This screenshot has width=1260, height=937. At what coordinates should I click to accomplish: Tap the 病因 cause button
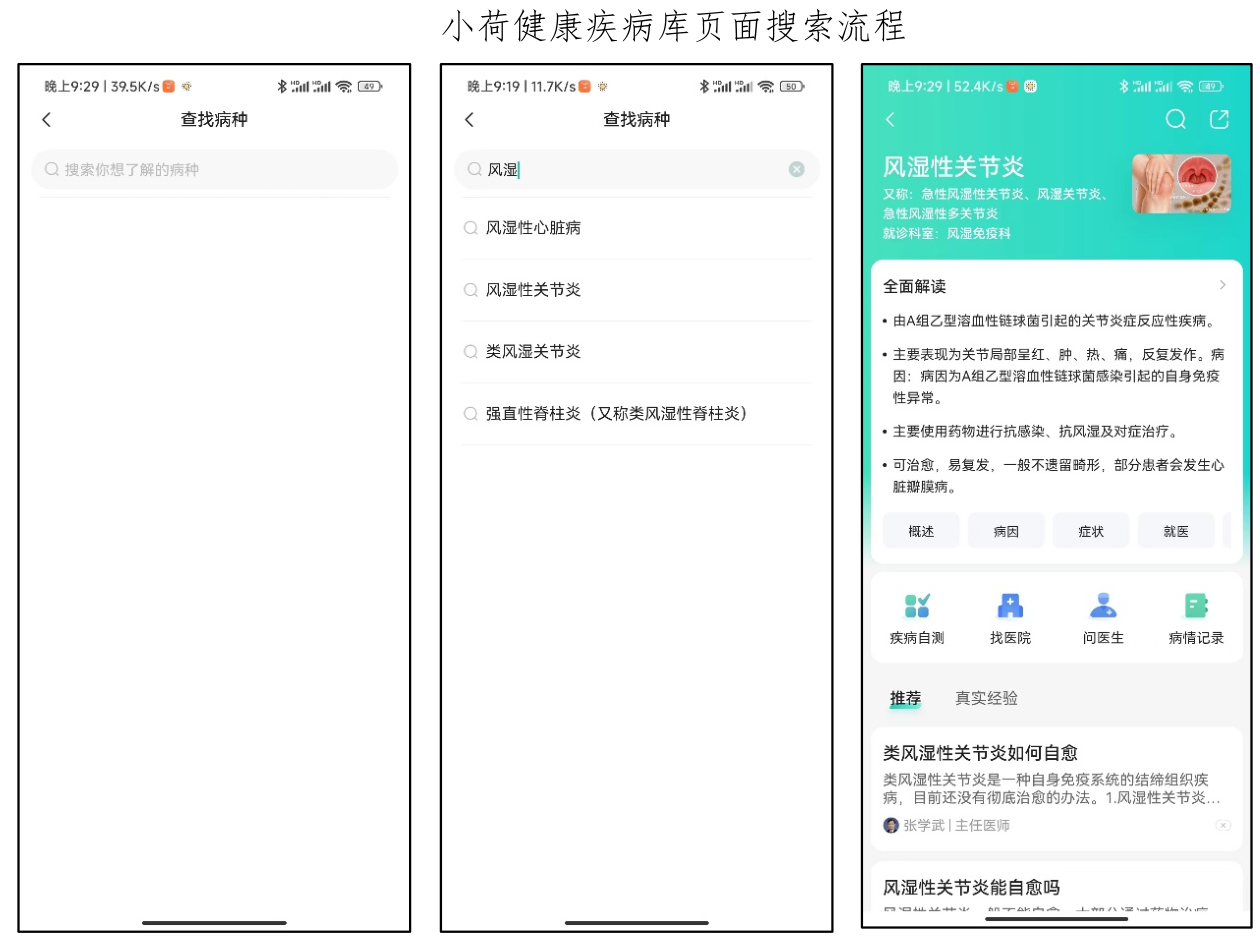tap(1006, 531)
